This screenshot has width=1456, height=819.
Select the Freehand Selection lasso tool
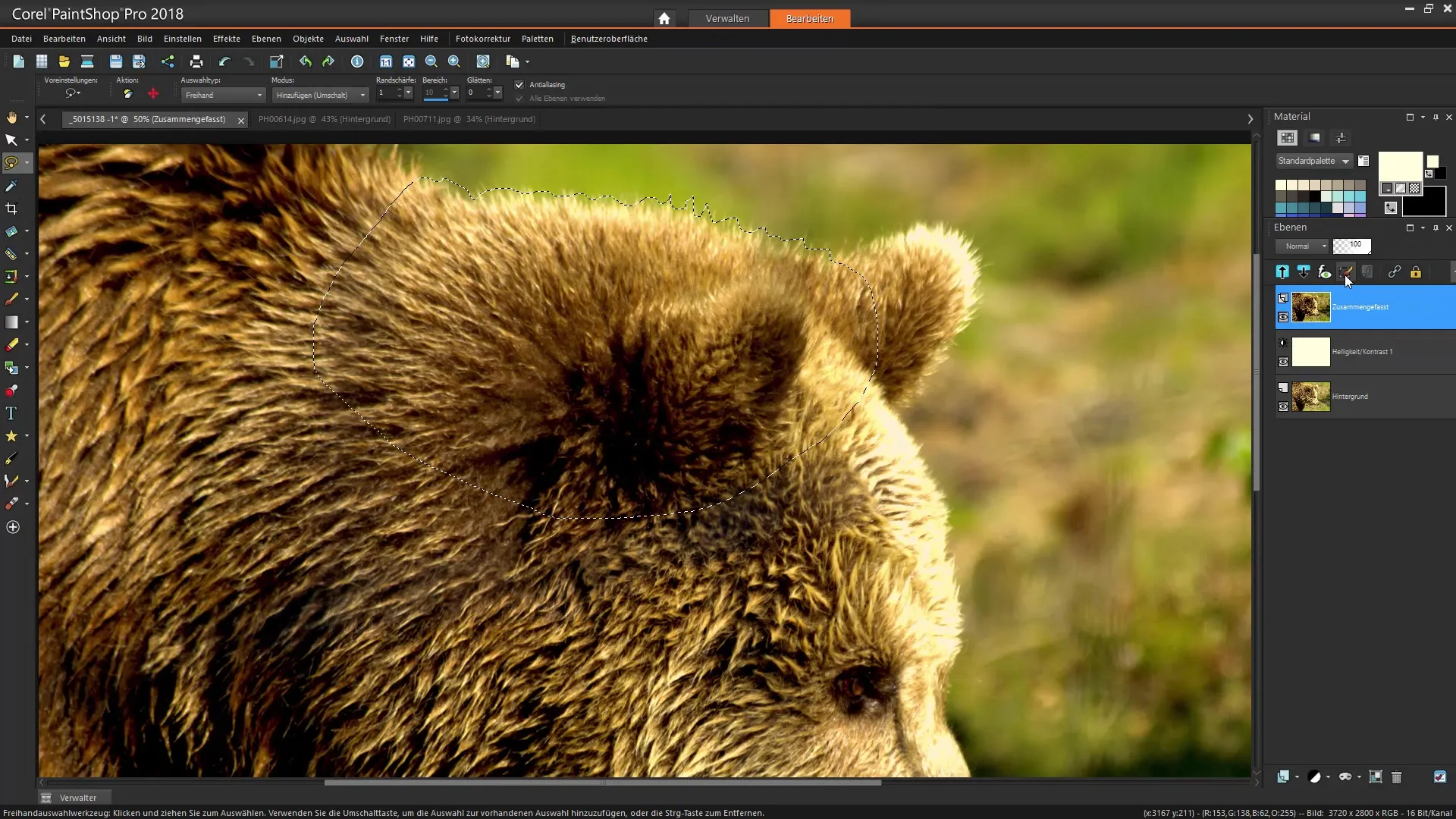click(x=11, y=163)
